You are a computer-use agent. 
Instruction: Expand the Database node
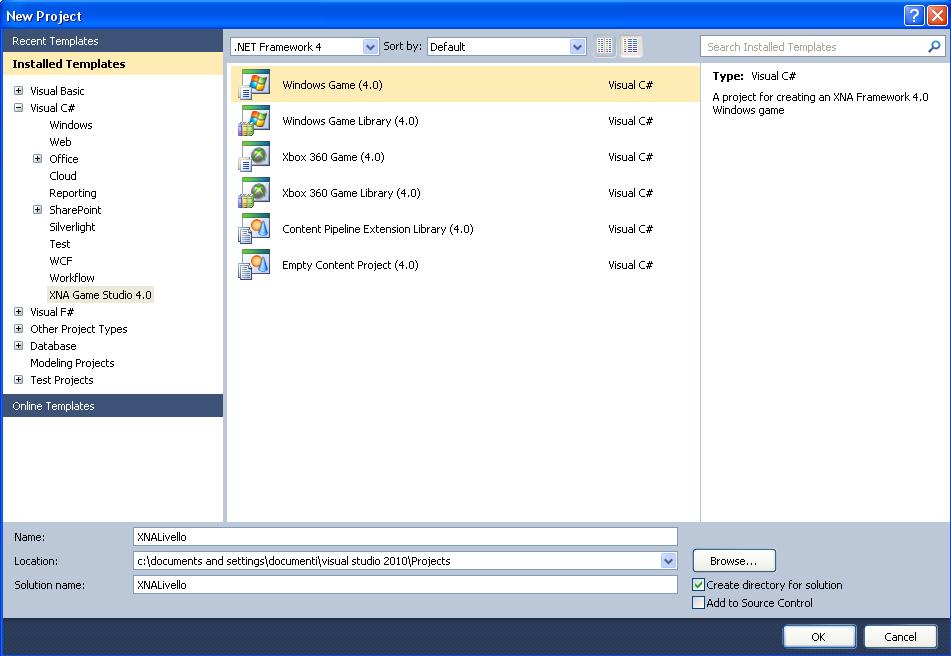pos(19,346)
